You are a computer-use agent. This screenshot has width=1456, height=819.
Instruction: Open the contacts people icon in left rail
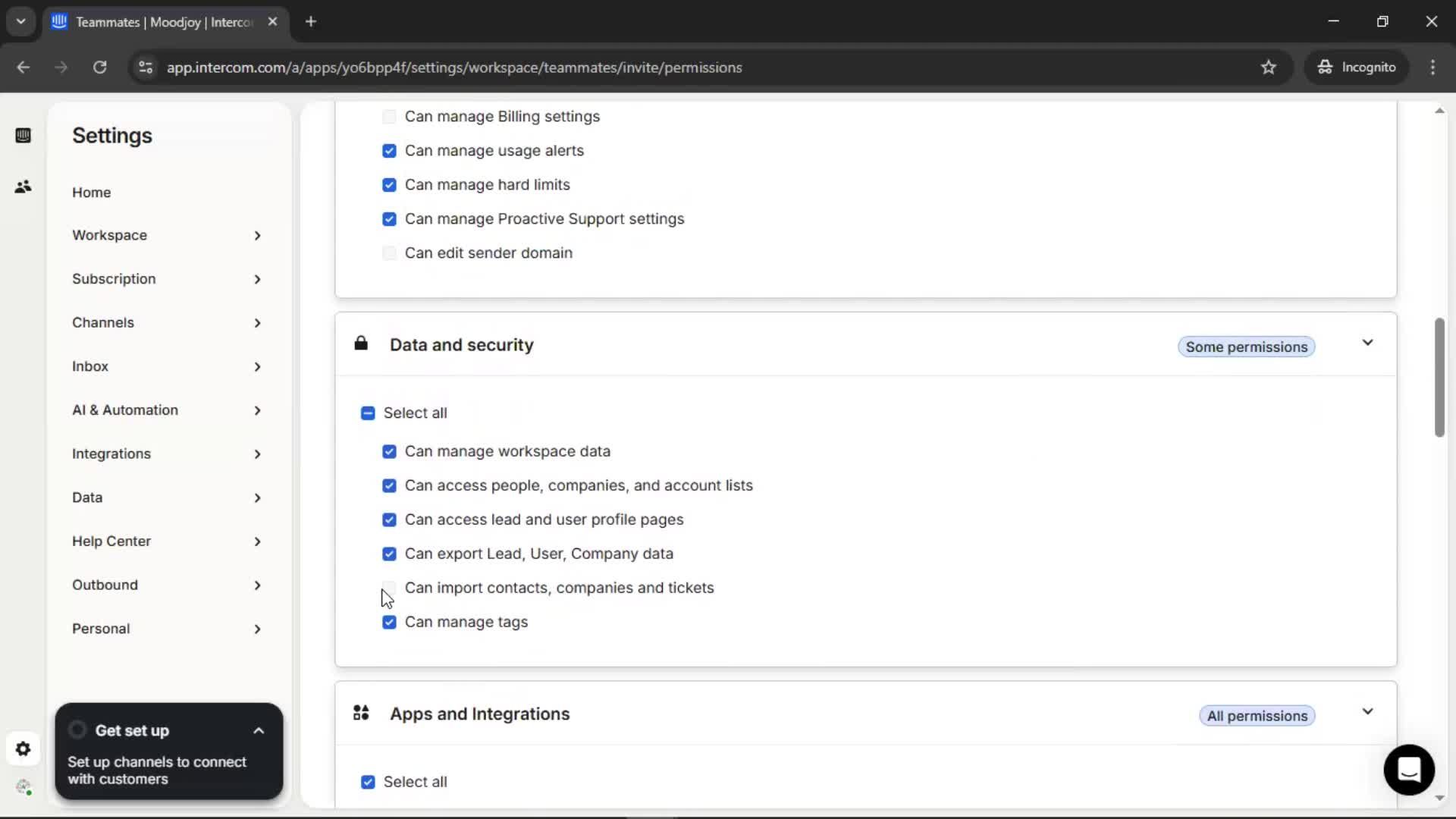(x=23, y=187)
